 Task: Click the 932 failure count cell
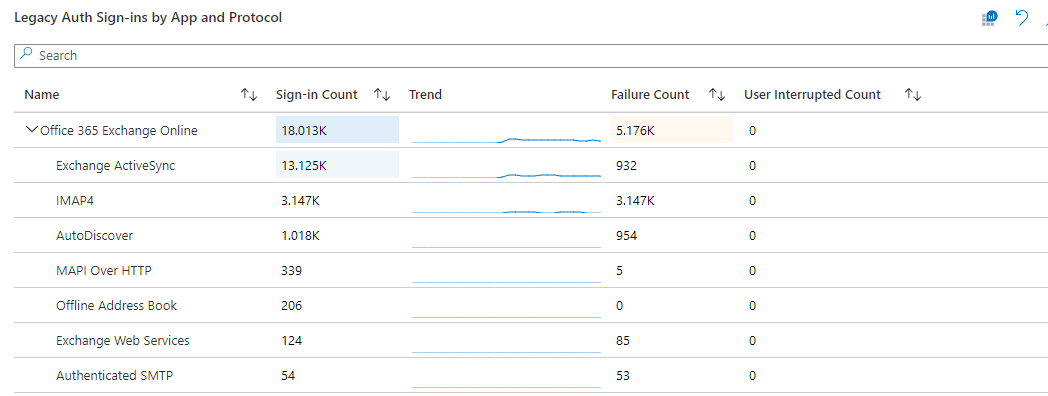coord(626,165)
